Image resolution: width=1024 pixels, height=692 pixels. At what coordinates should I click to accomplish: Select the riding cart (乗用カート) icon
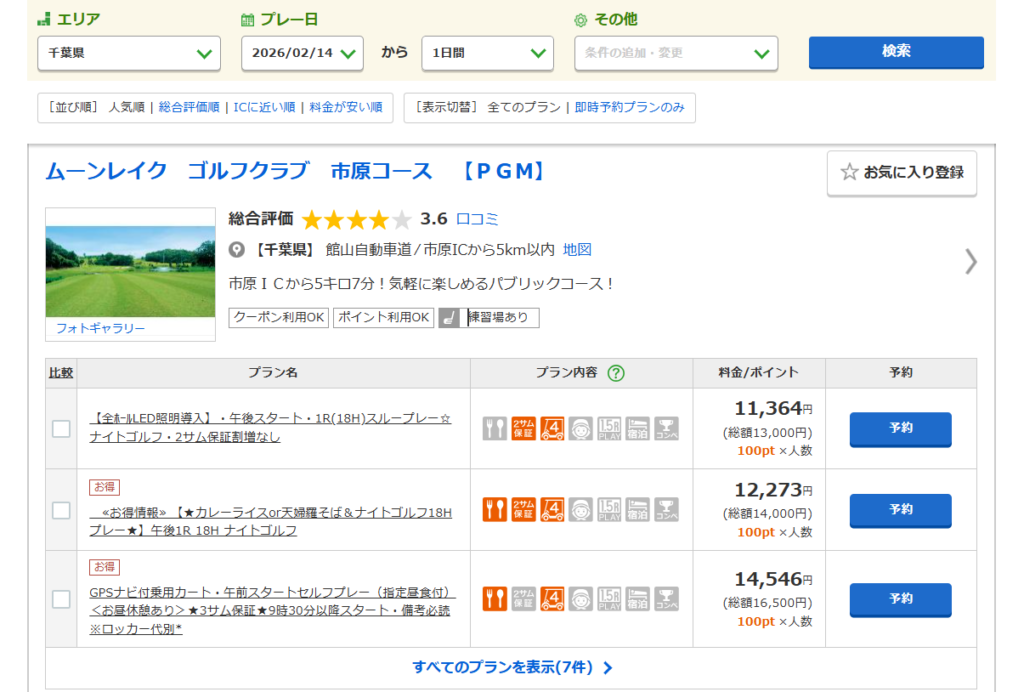(552, 428)
